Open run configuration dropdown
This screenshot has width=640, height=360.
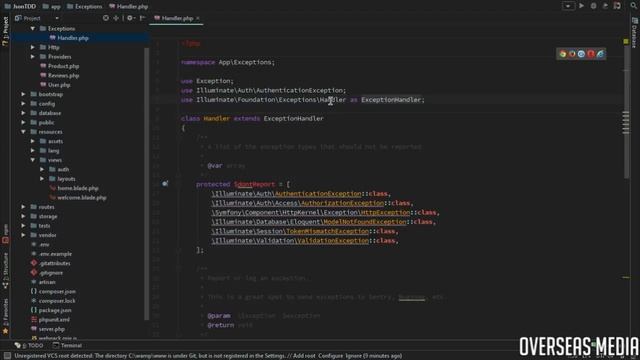point(568,6)
